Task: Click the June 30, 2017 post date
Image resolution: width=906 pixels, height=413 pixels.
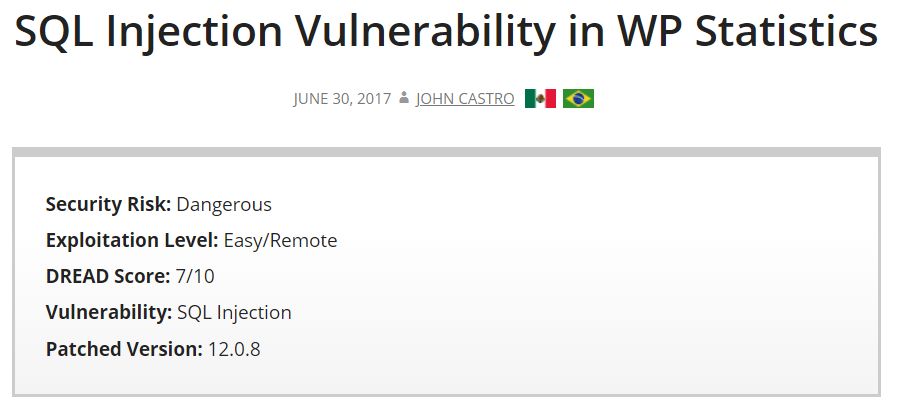Action: [342, 99]
